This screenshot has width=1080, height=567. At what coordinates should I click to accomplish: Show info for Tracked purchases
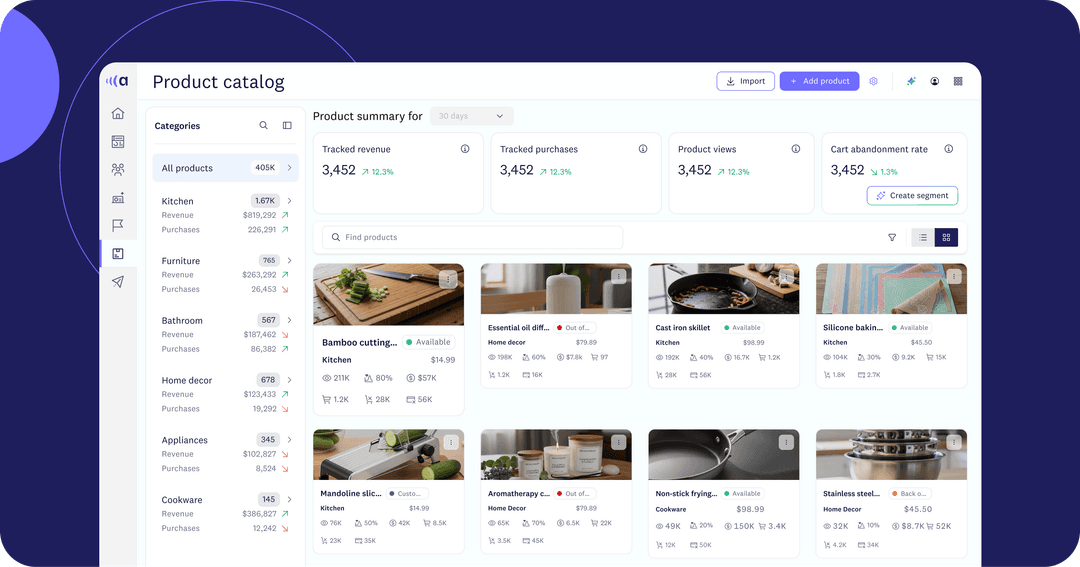click(x=643, y=149)
